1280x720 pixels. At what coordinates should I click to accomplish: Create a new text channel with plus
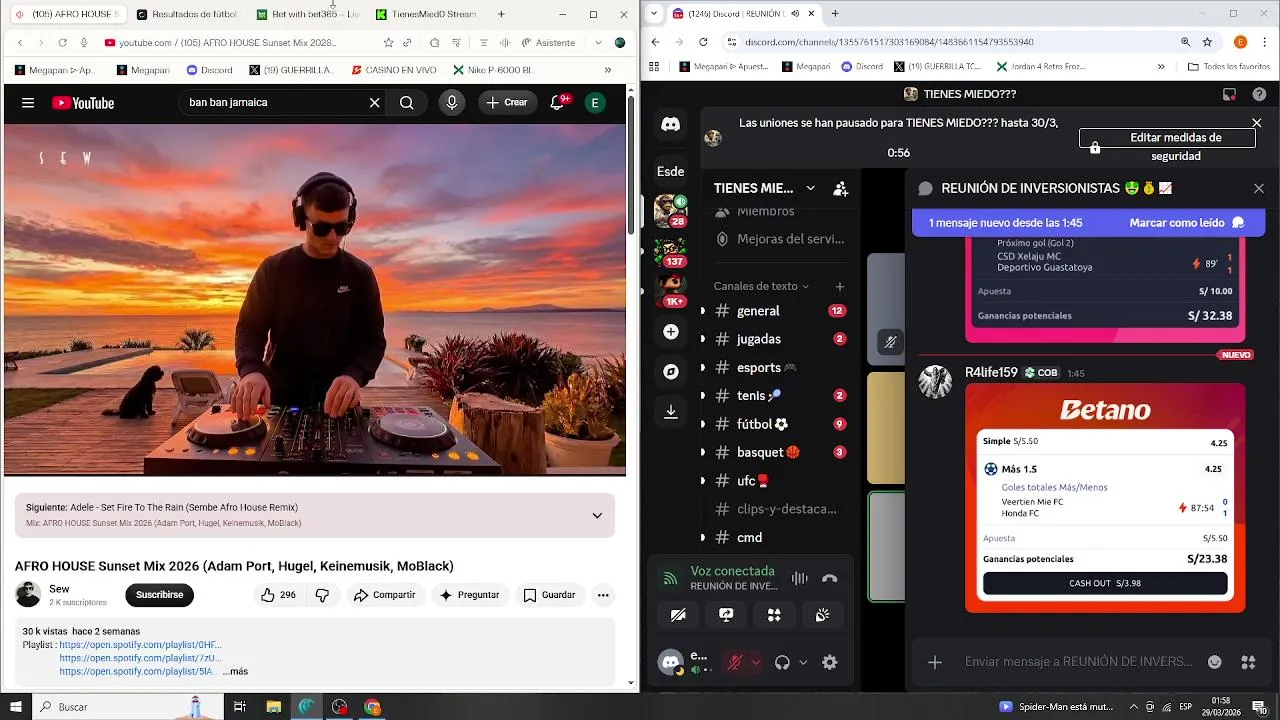click(840, 286)
